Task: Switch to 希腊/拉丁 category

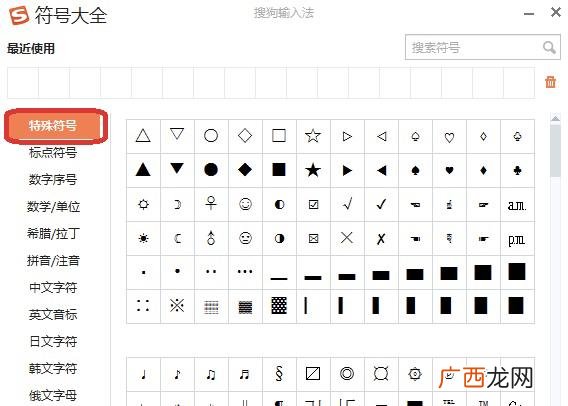Action: pos(53,234)
